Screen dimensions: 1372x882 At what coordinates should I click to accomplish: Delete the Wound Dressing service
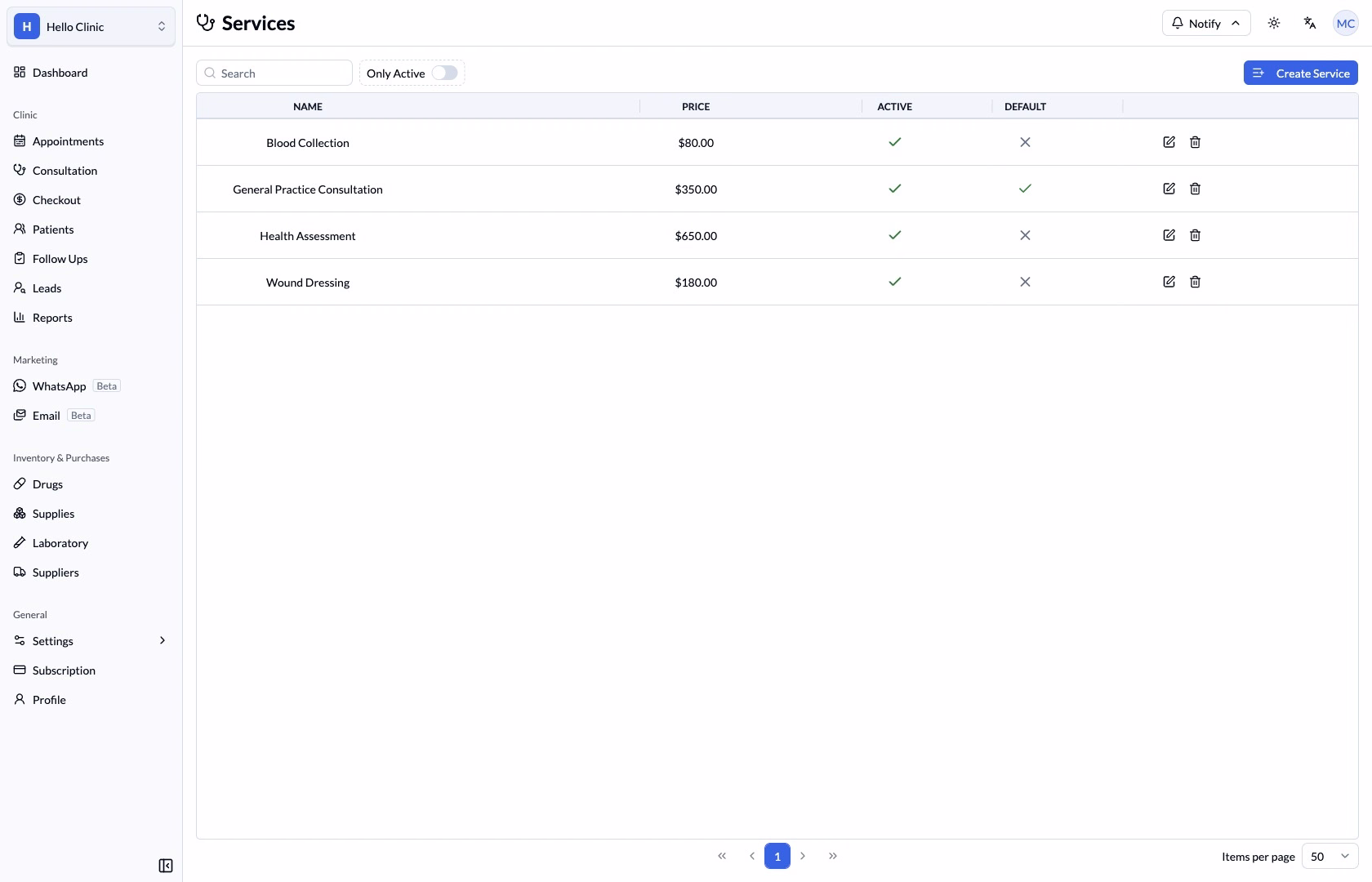click(x=1195, y=282)
